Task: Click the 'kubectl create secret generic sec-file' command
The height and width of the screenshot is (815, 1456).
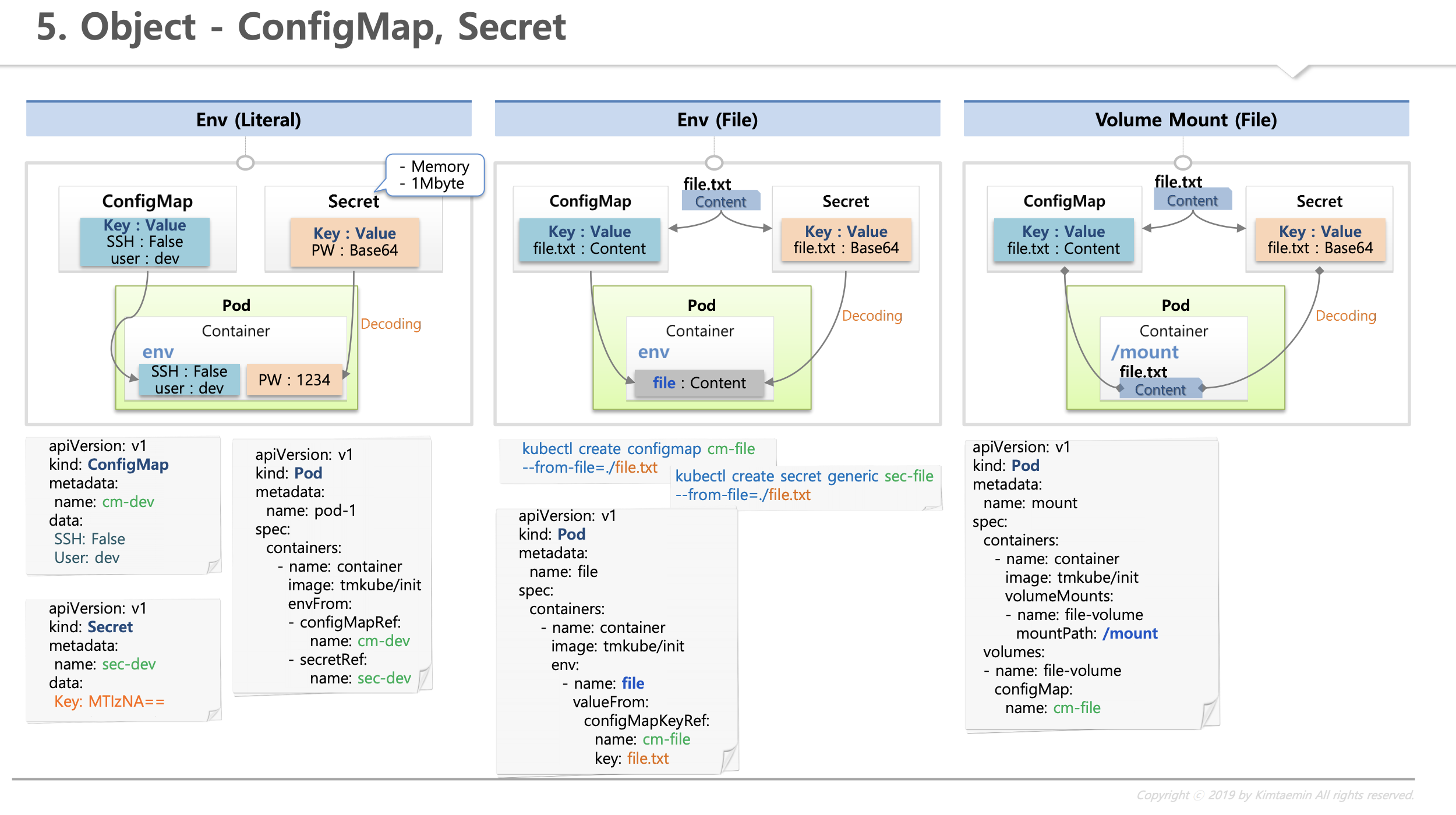Action: click(x=804, y=476)
